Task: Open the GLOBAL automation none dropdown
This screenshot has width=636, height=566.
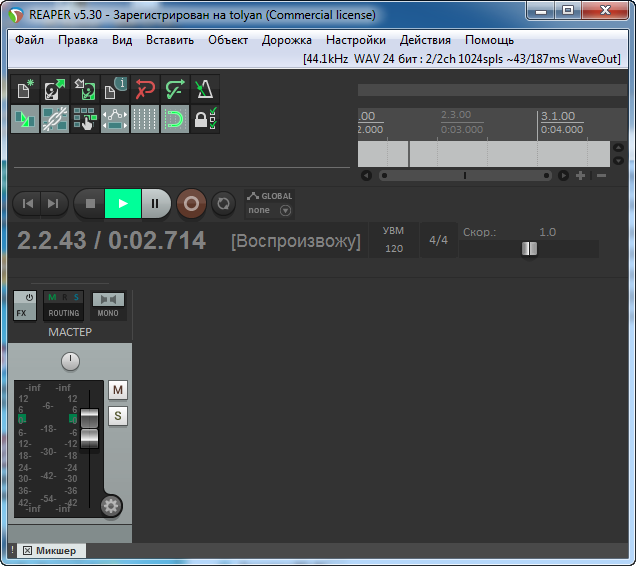Action: 272,211
